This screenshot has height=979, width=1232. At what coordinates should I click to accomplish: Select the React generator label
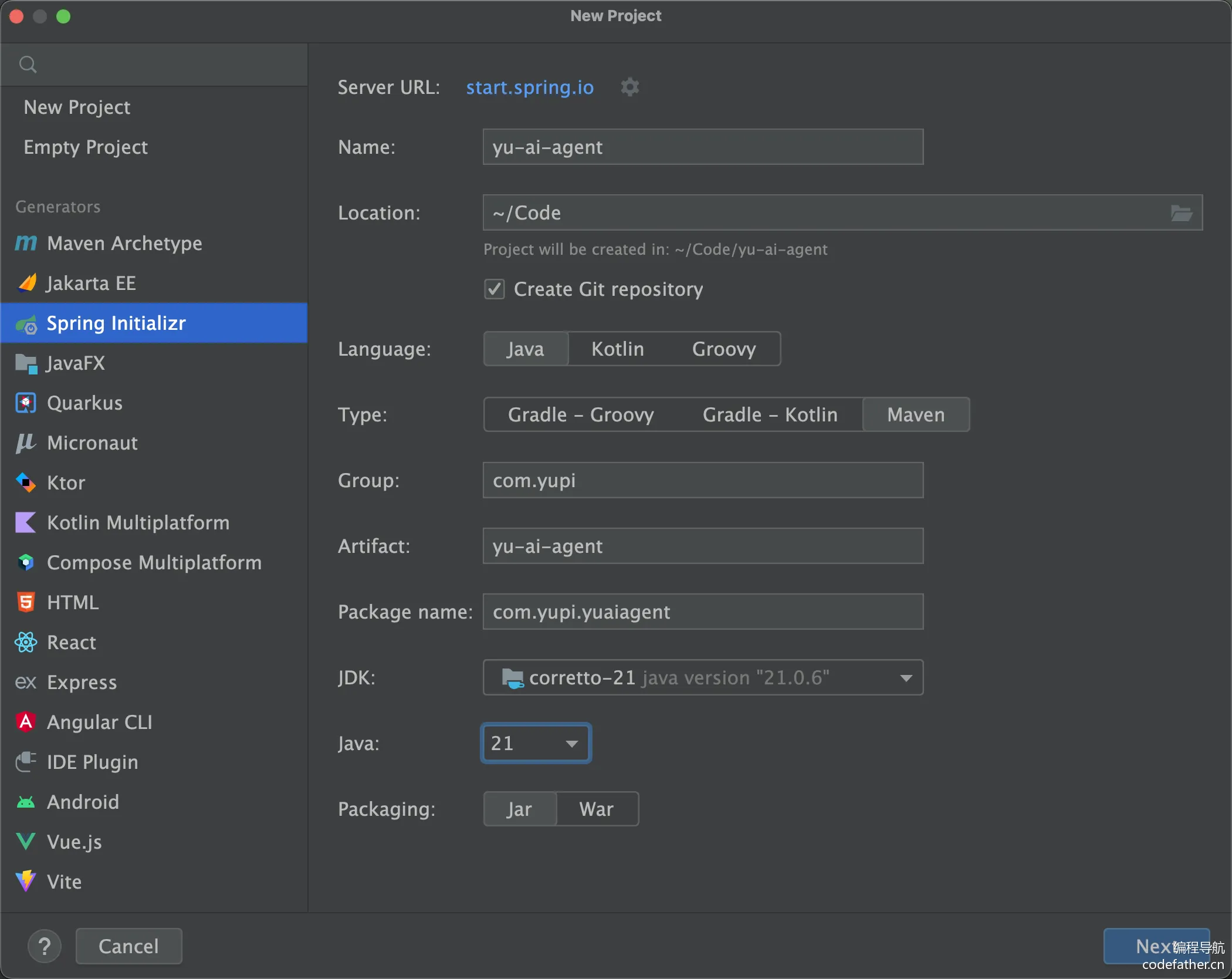(x=72, y=643)
